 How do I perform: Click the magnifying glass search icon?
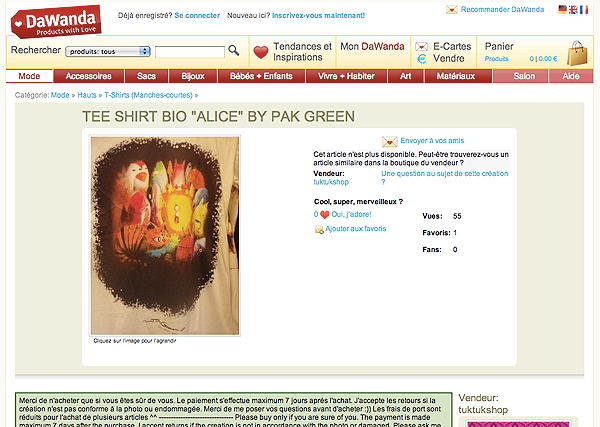point(233,50)
